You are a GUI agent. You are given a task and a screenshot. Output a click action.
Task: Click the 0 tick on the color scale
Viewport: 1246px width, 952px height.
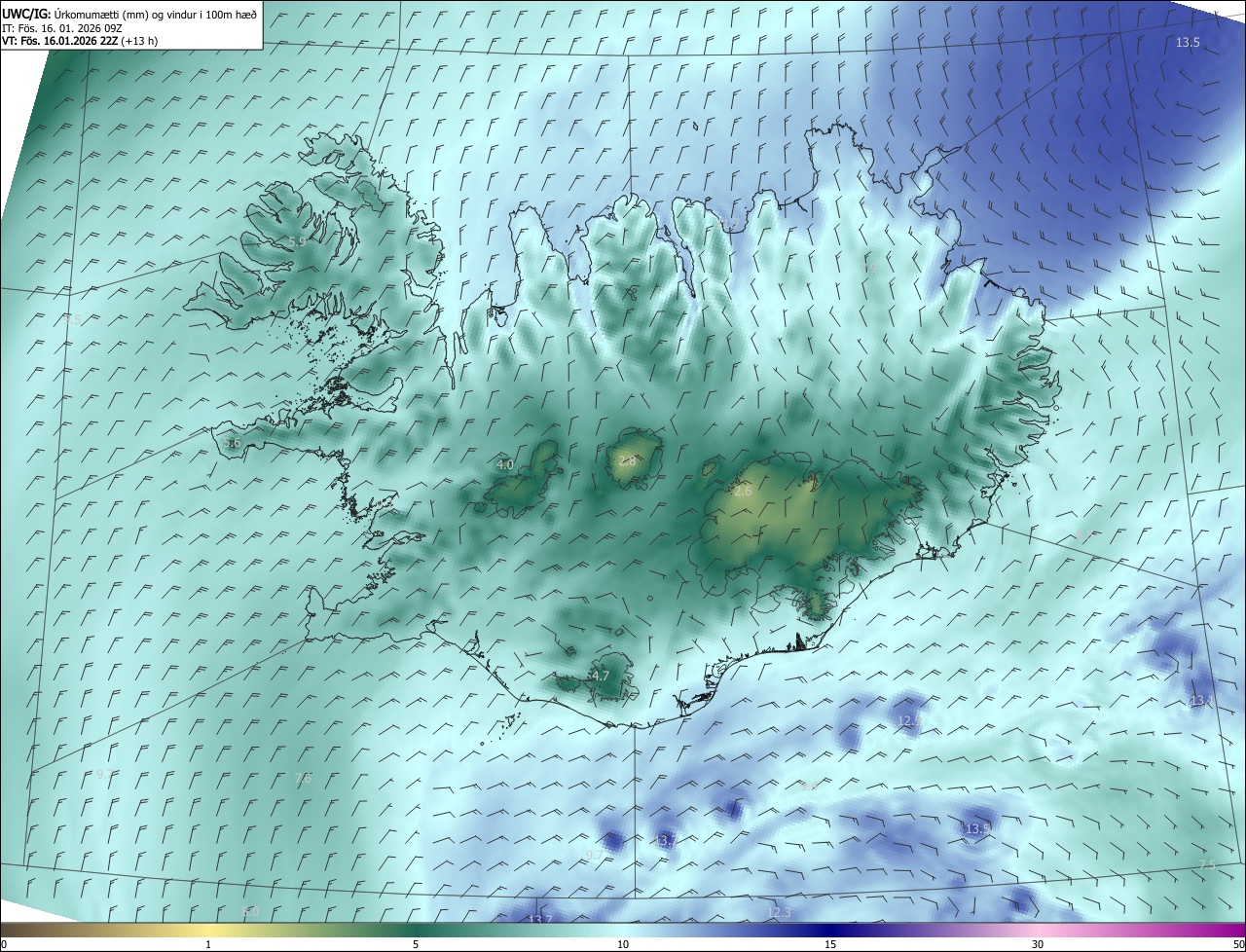4,944
